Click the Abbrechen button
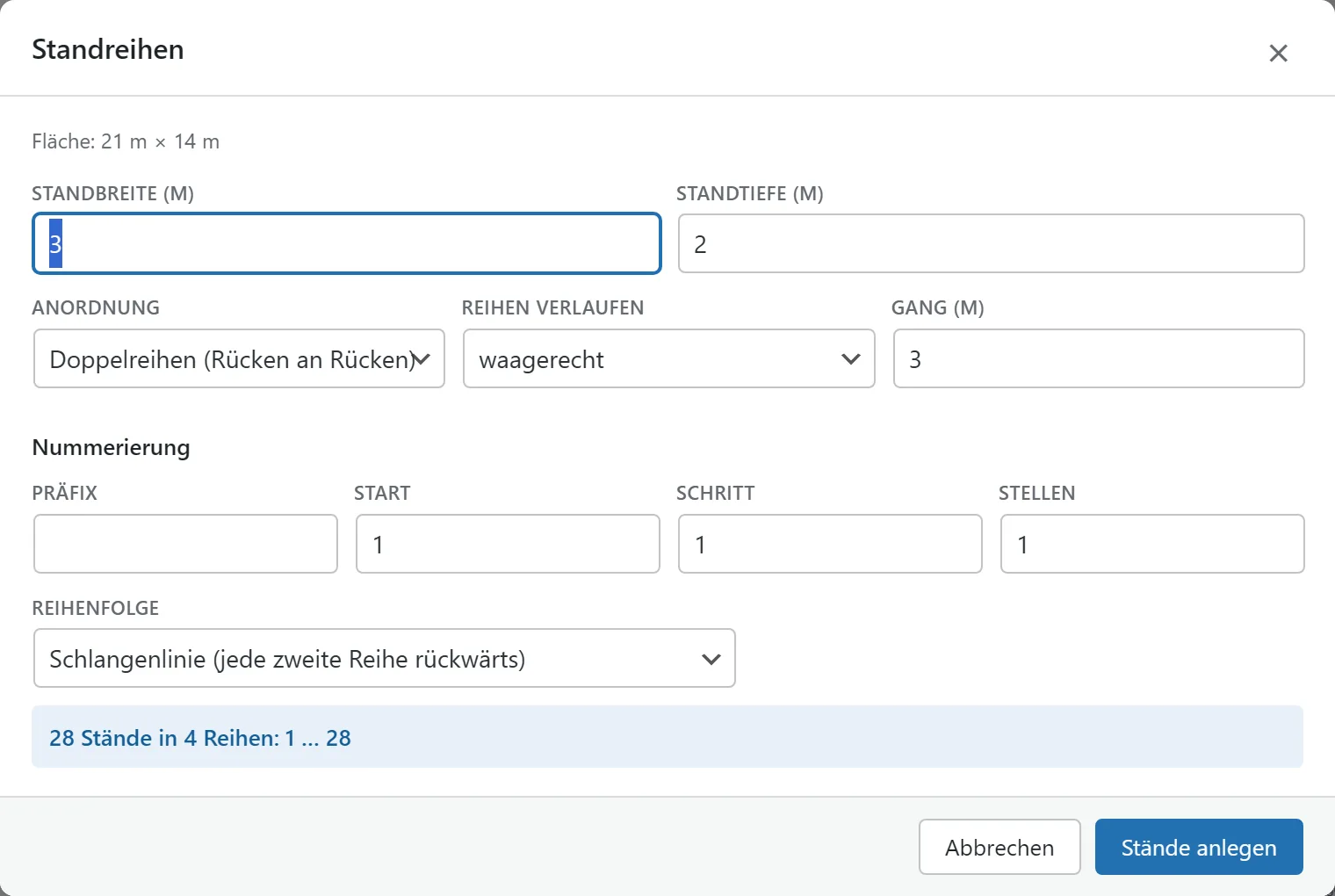Screen dimensions: 1335x896 coord(999,847)
